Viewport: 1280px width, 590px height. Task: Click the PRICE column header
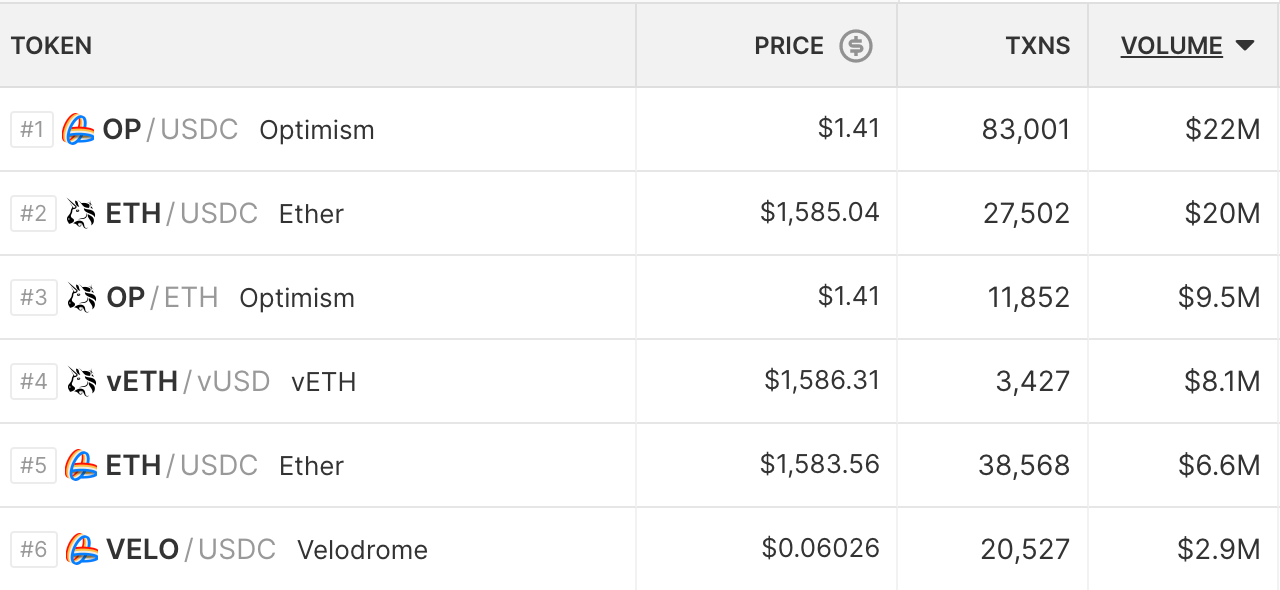789,46
